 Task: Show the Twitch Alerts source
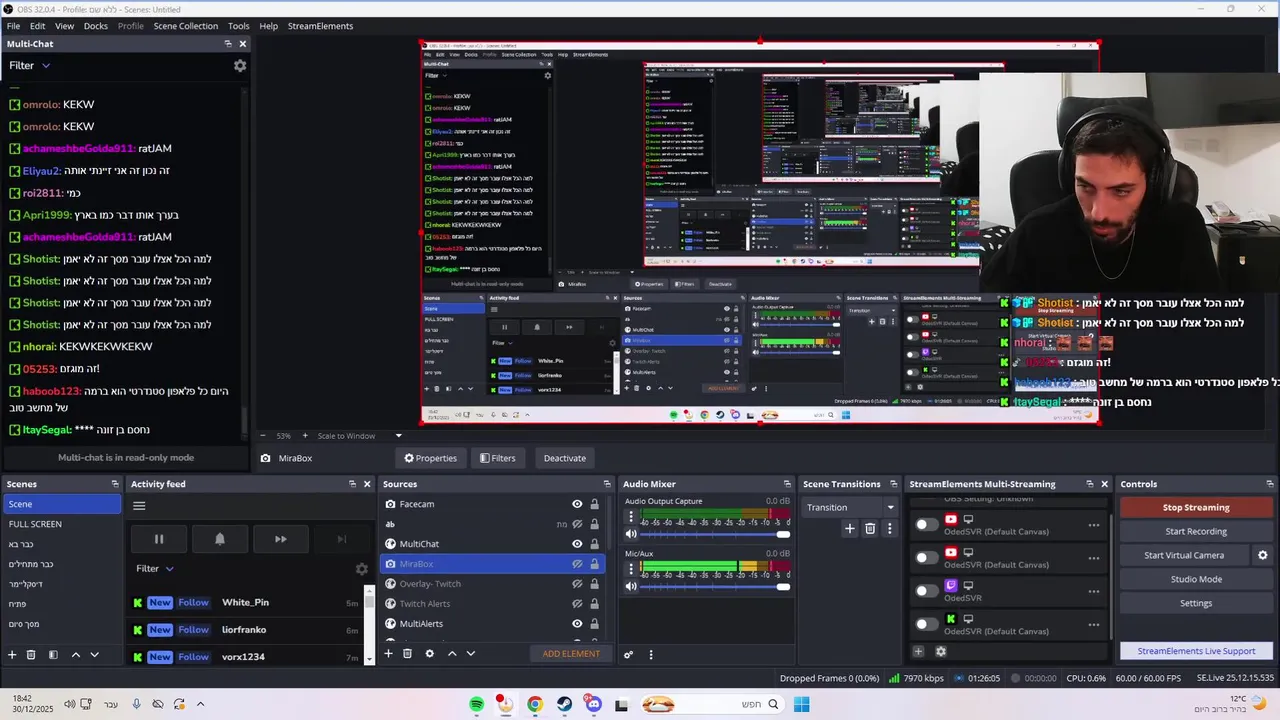pyautogui.click(x=577, y=604)
